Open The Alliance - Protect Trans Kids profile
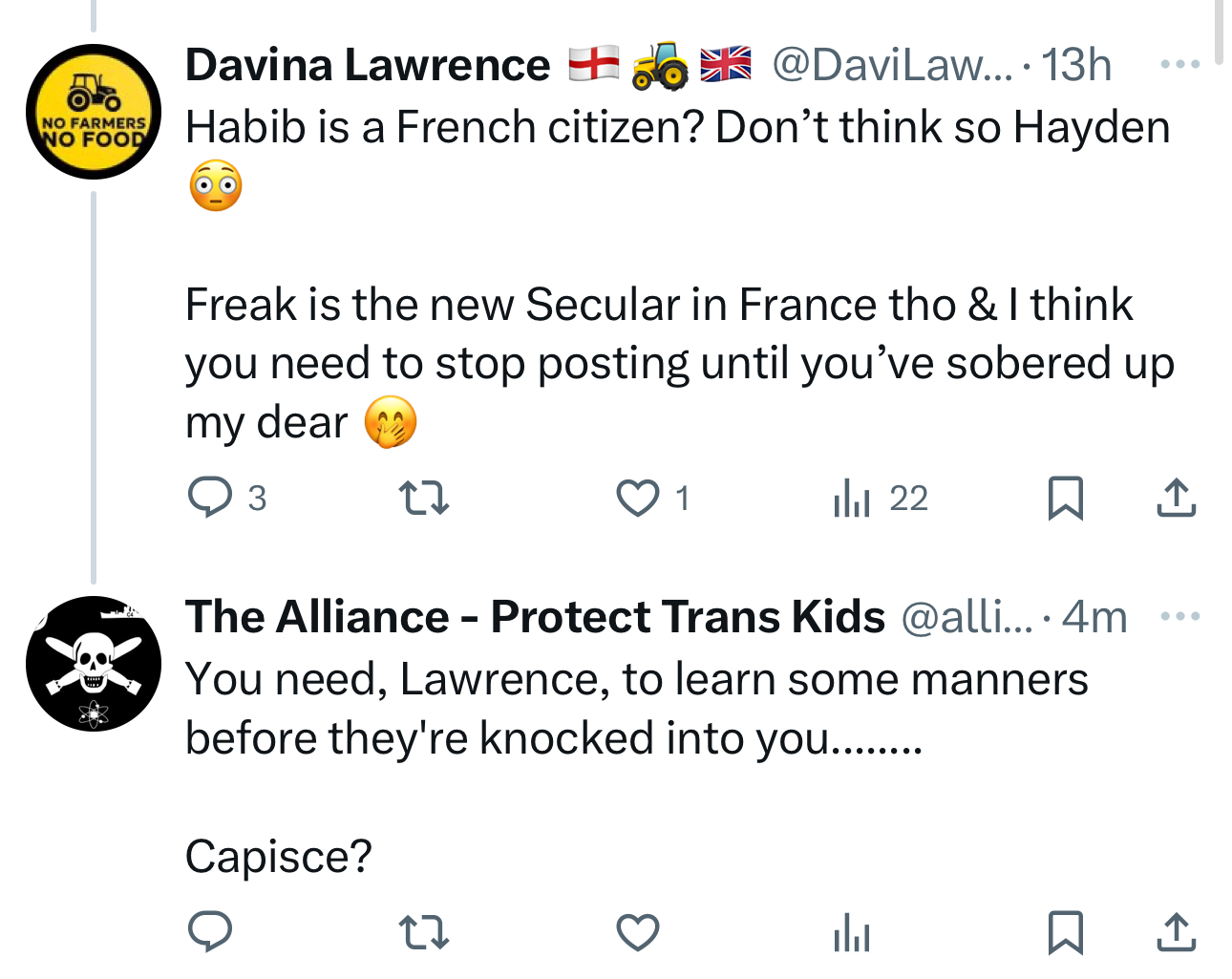This screenshot has height=979, width=1232. 535,617
